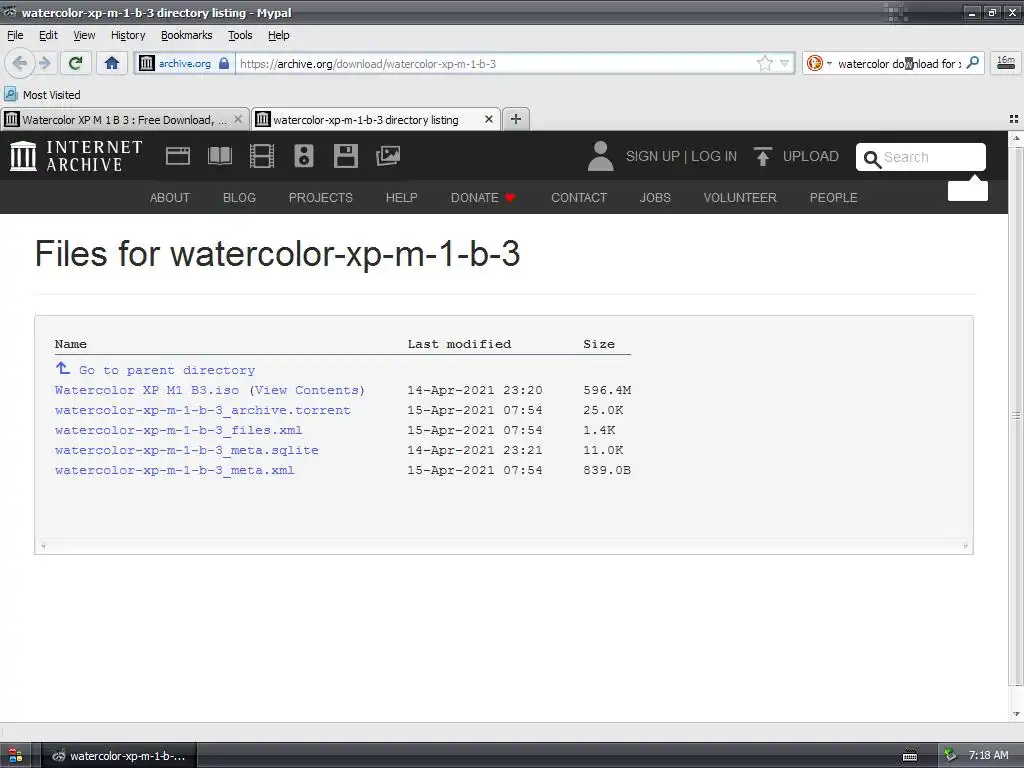This screenshot has width=1024, height=768.
Task: Click the 596.4M size value
Action: (x=607, y=391)
